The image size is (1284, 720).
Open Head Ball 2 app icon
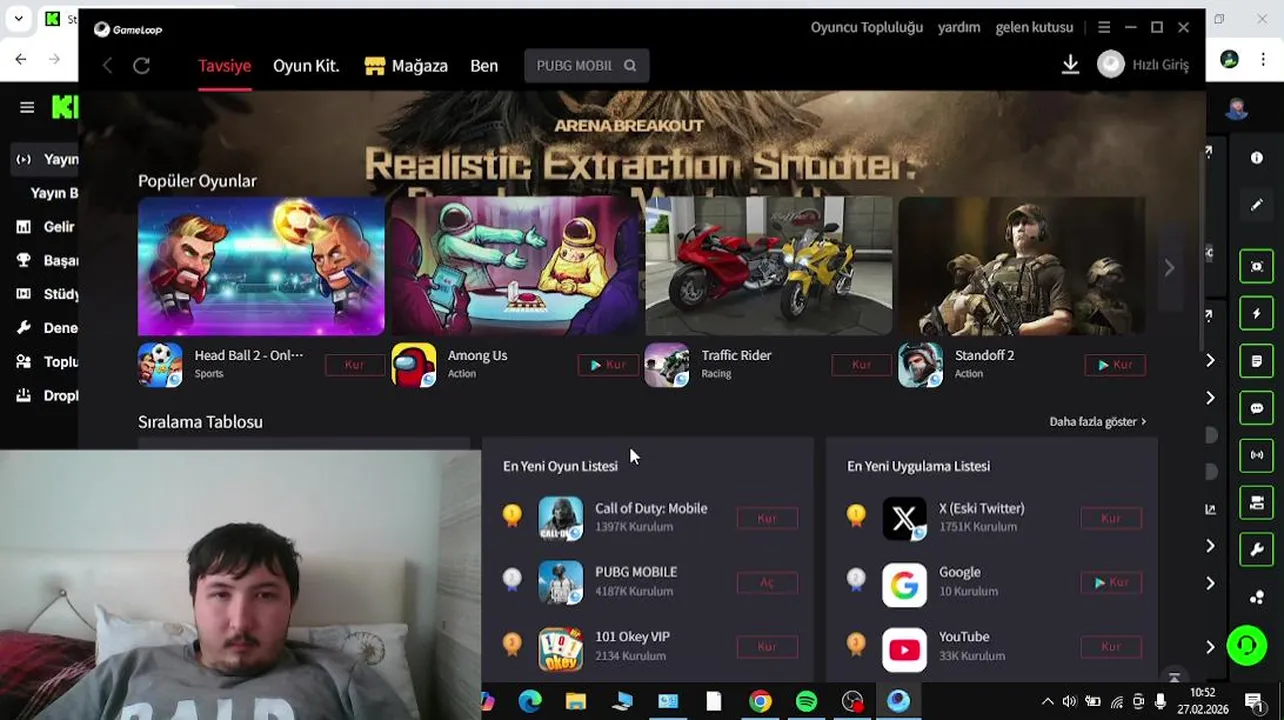[160, 364]
